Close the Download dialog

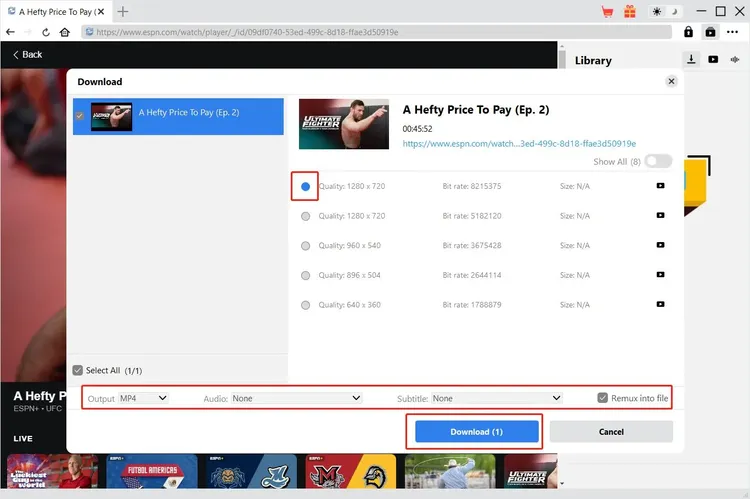671,81
